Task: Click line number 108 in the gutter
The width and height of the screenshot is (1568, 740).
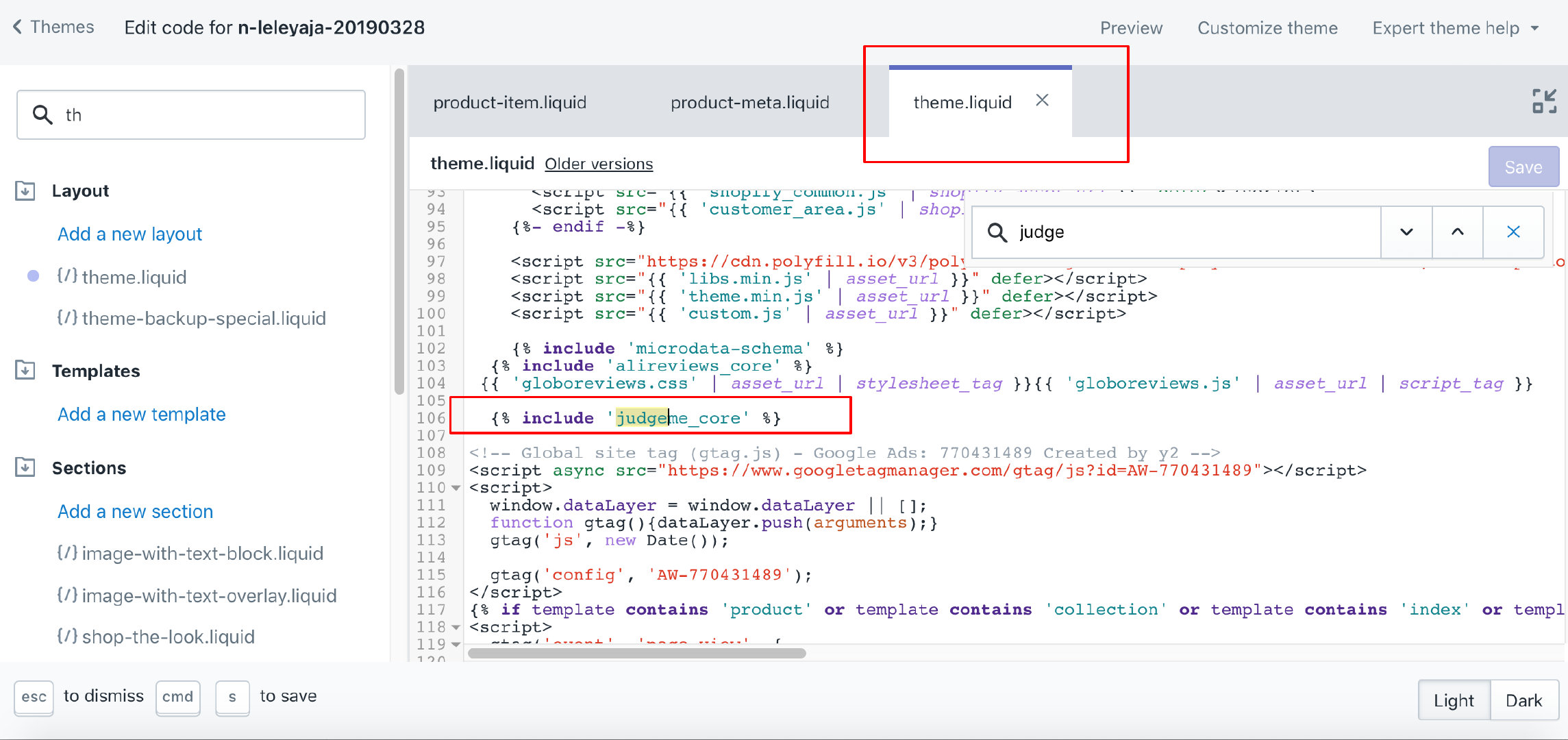Action: [431, 453]
